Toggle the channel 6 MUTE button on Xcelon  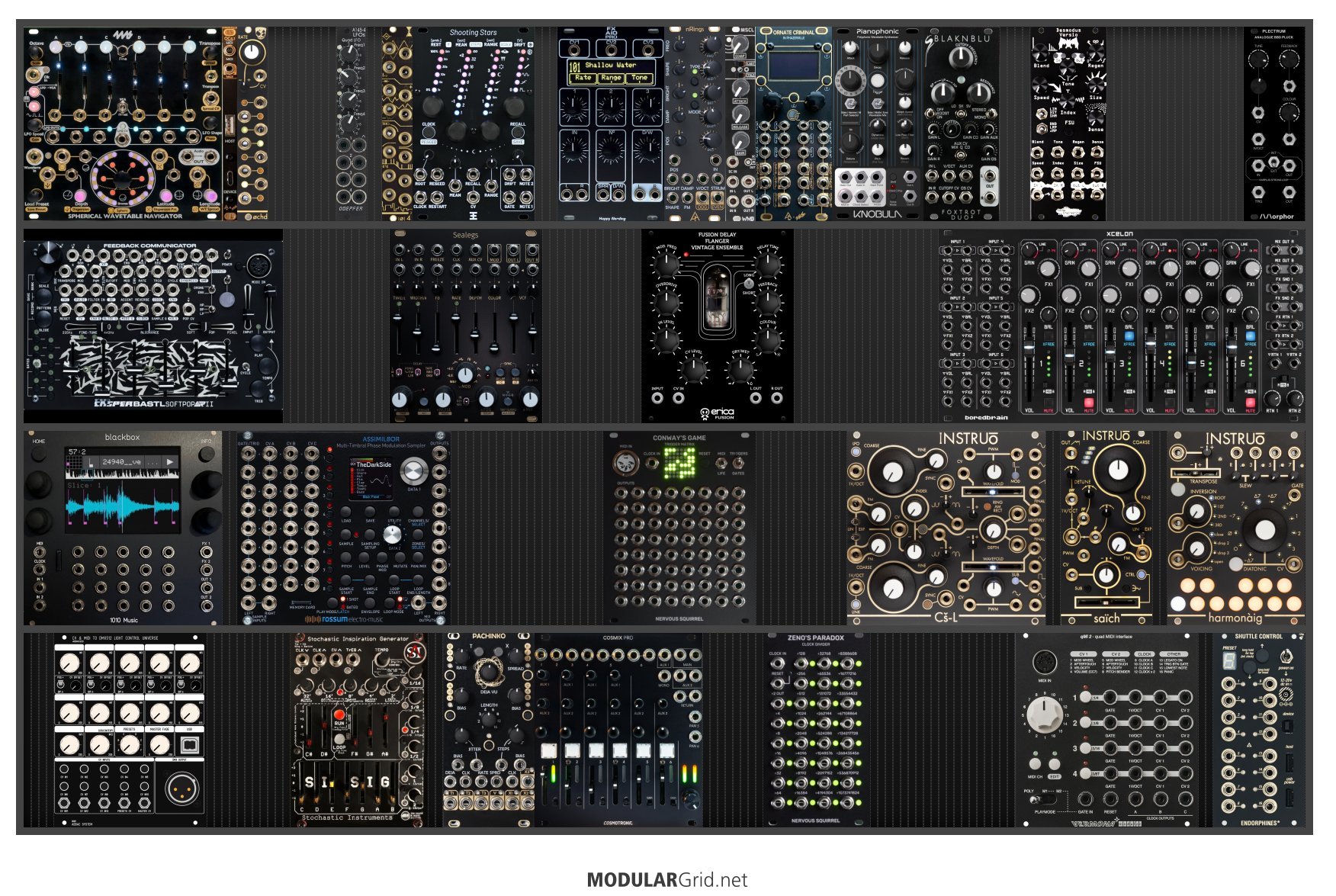pos(1250,402)
